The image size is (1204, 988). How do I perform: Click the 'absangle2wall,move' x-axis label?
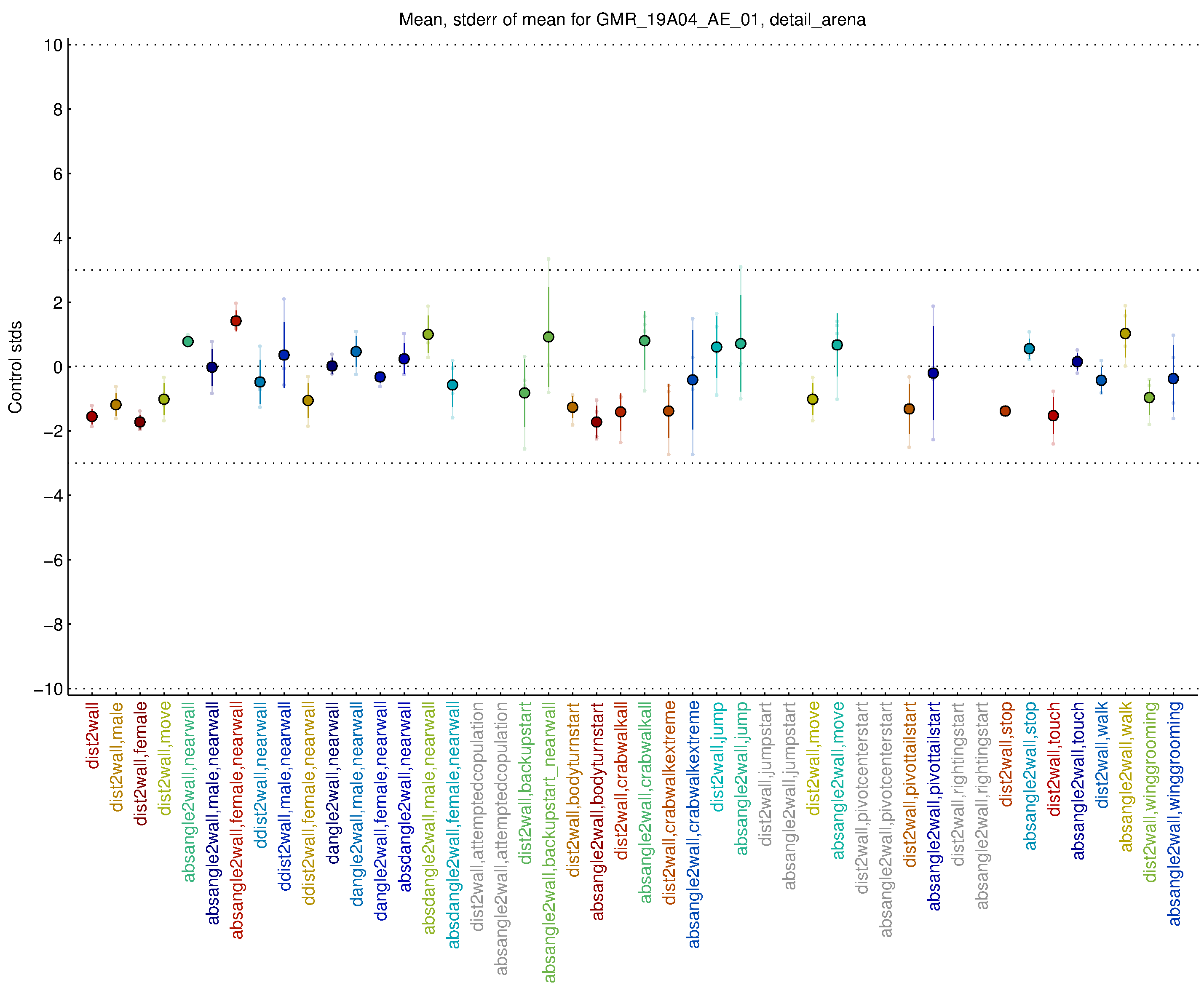click(x=837, y=781)
